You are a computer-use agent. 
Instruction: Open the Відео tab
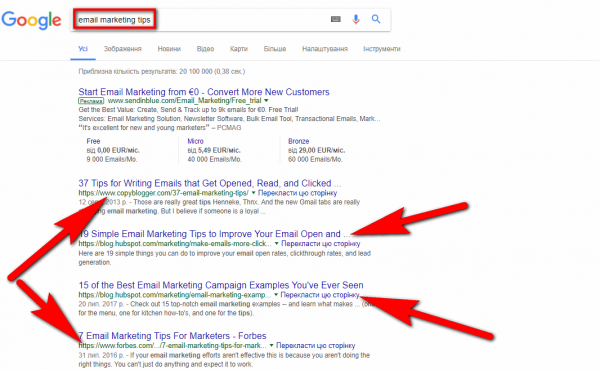point(205,49)
